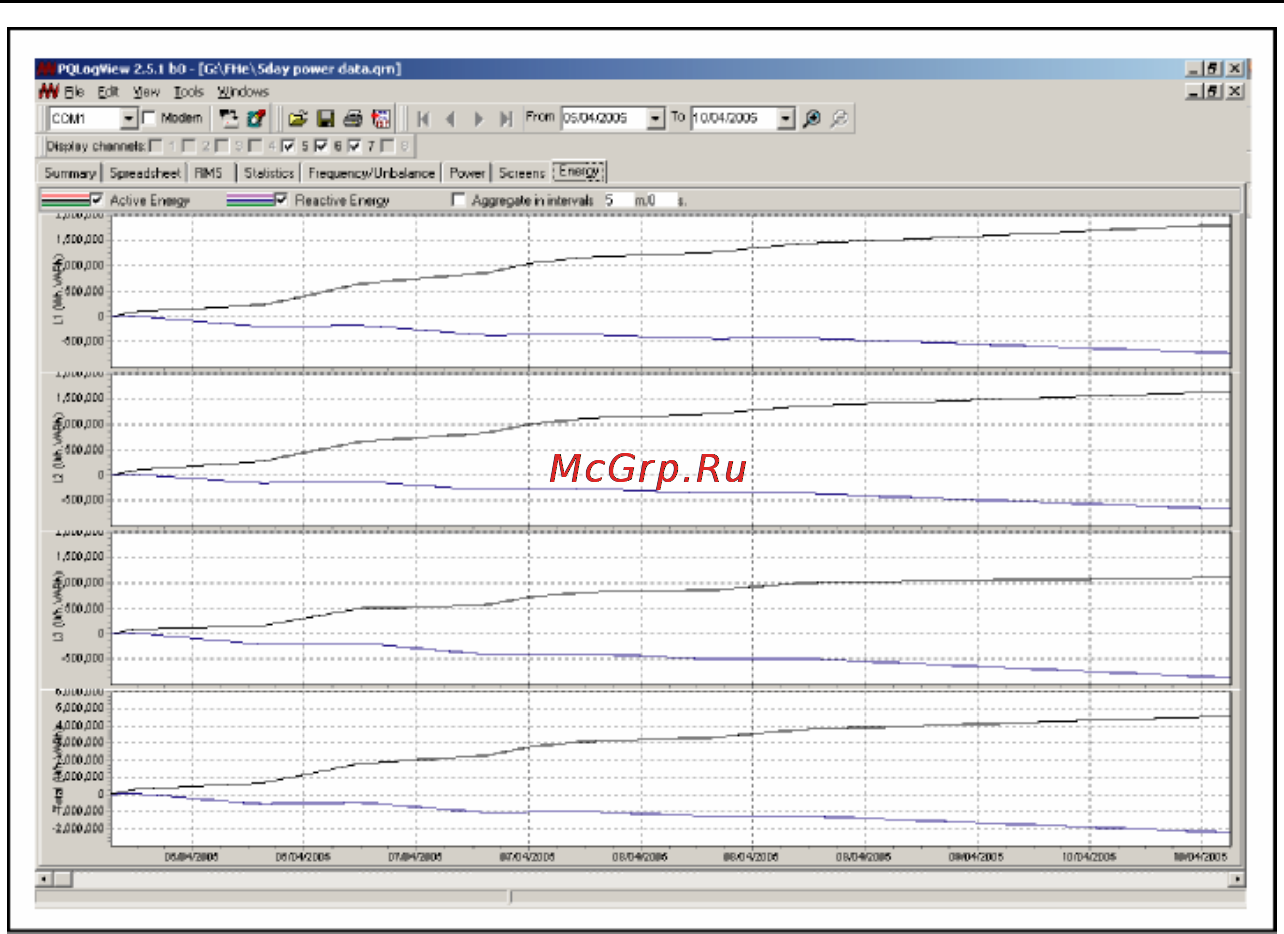Viewport: 1284px width, 934px height.
Task: Toggle the Active Energy checkbox
Action: [x=97, y=199]
